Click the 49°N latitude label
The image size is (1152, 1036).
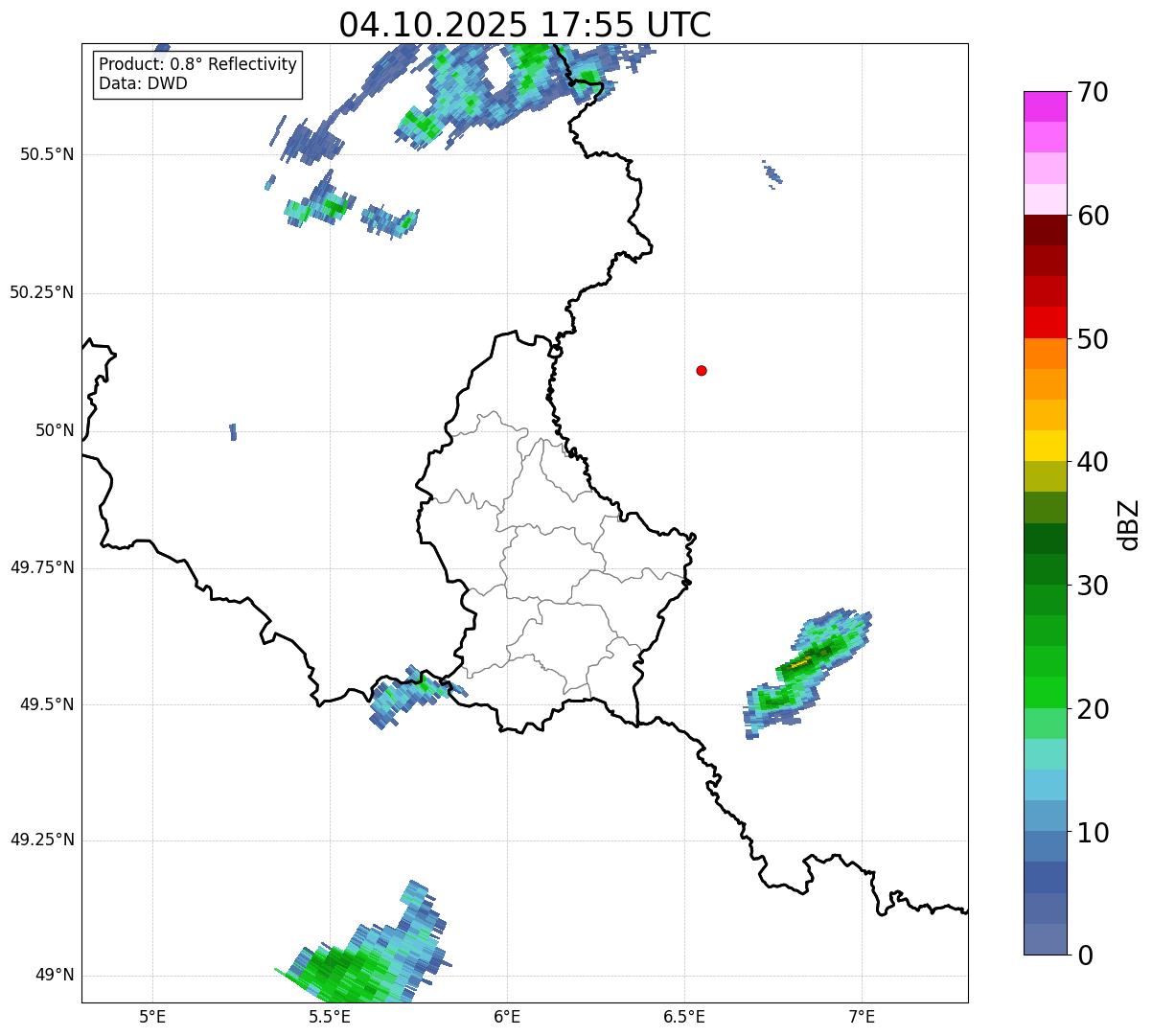(54, 975)
